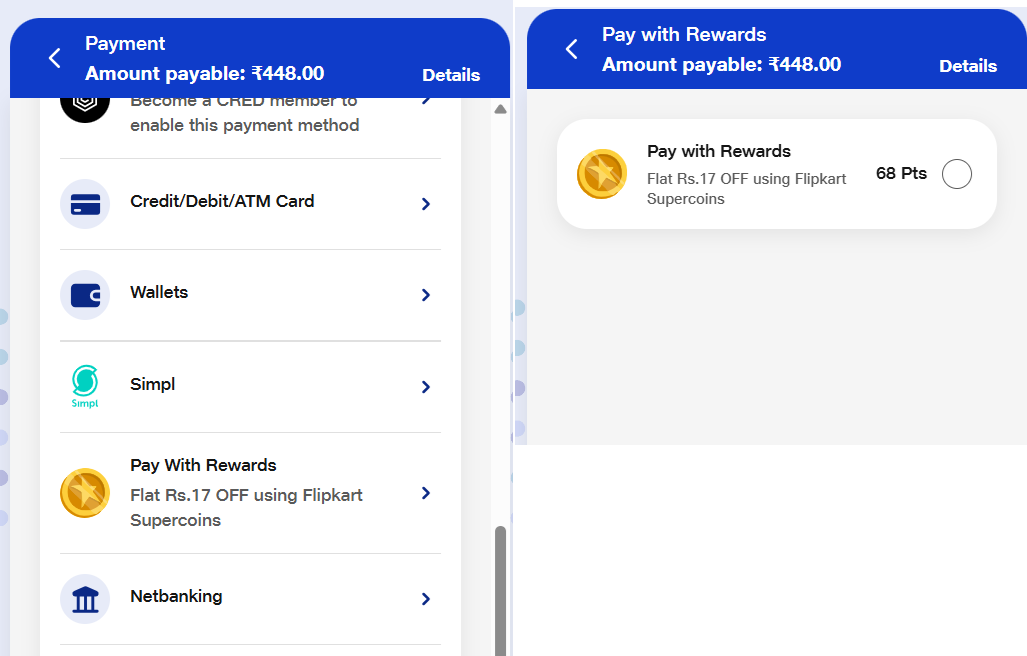The height and width of the screenshot is (656, 1027).
Task: Expand the Credit/Debit/ATM Card option chevron
Action: pyautogui.click(x=426, y=204)
